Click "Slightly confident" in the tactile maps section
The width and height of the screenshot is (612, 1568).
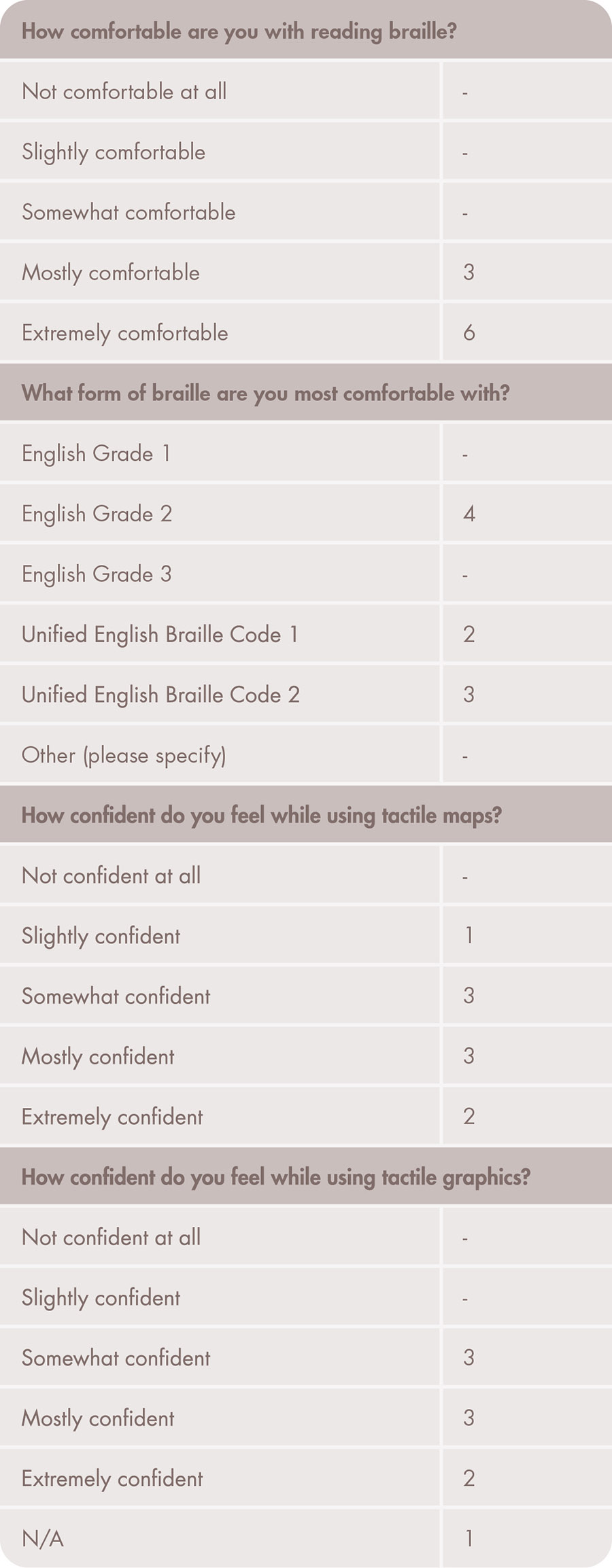[x=101, y=936]
